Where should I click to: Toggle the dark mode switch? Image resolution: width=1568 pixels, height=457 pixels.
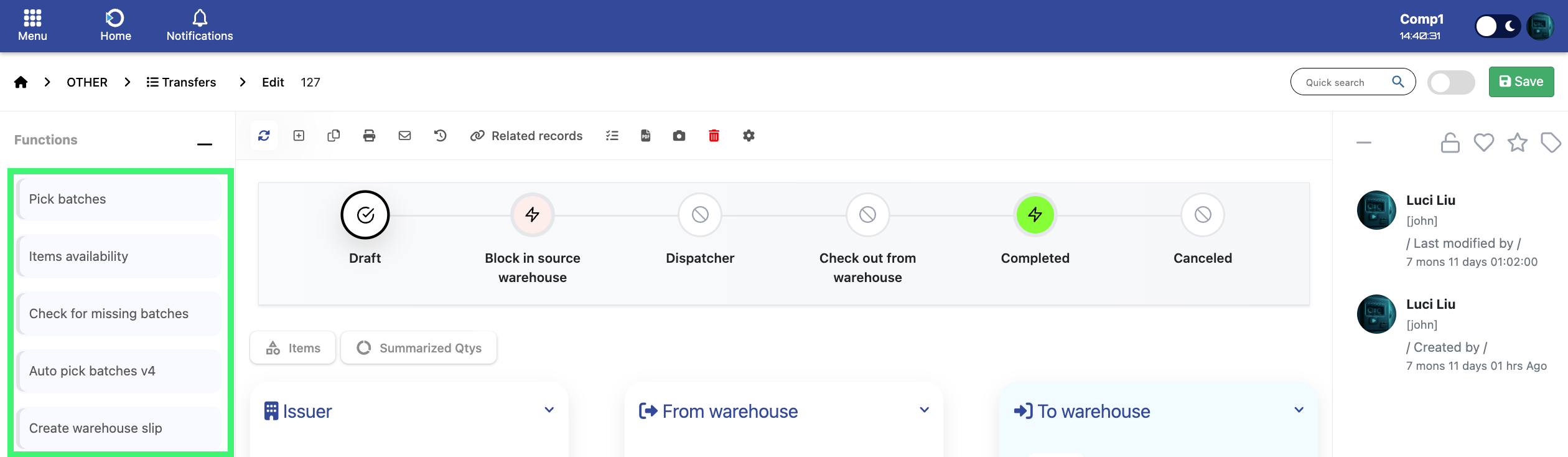point(1497,26)
